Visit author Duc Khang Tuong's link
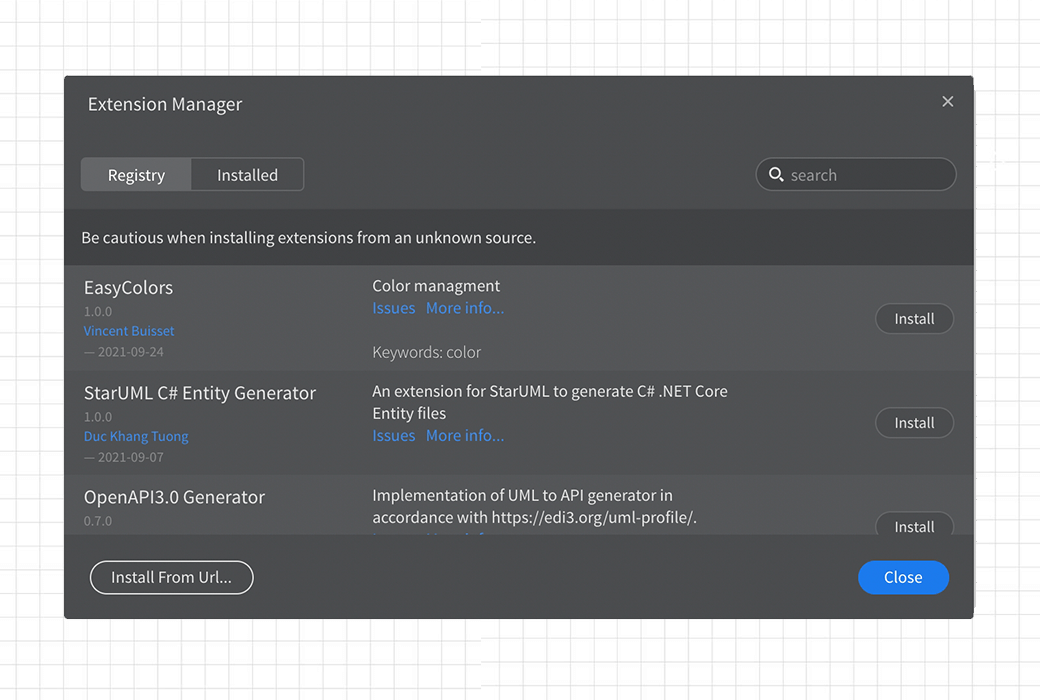This screenshot has height=700, width=1040. click(x=136, y=436)
